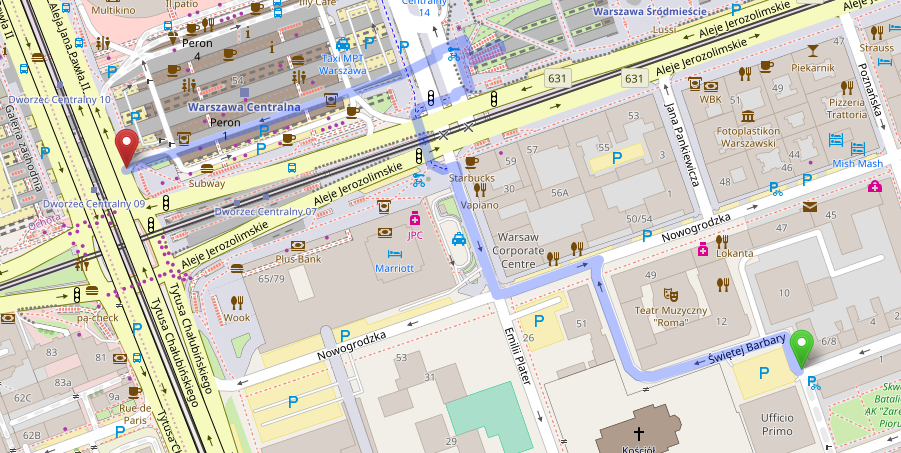Click the 56A building number
Image resolution: width=901 pixels, height=453 pixels.
559,193
